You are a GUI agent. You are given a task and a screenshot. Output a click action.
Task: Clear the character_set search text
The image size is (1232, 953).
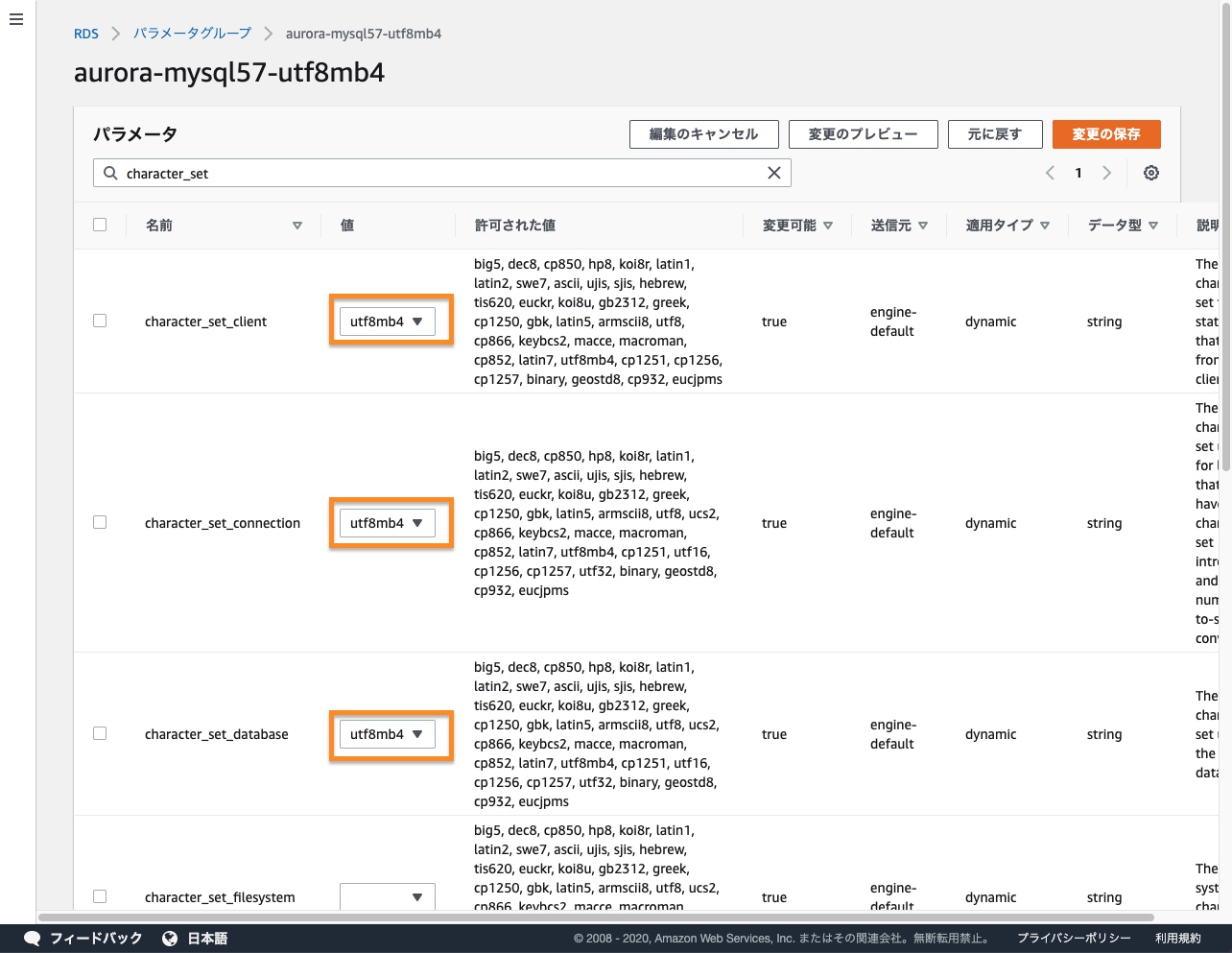pyautogui.click(x=773, y=173)
